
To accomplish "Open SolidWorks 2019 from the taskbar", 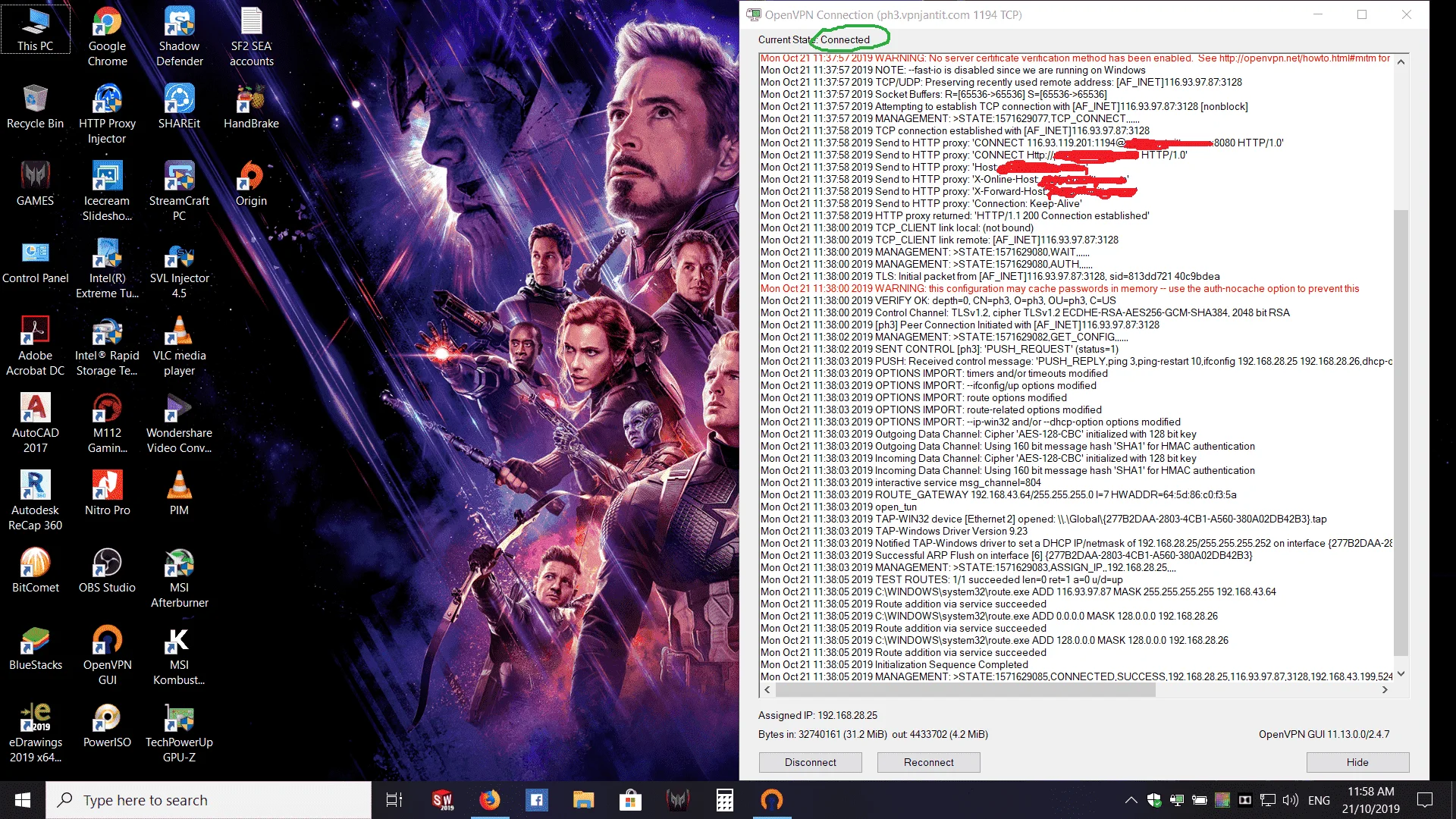I will pyautogui.click(x=443, y=800).
